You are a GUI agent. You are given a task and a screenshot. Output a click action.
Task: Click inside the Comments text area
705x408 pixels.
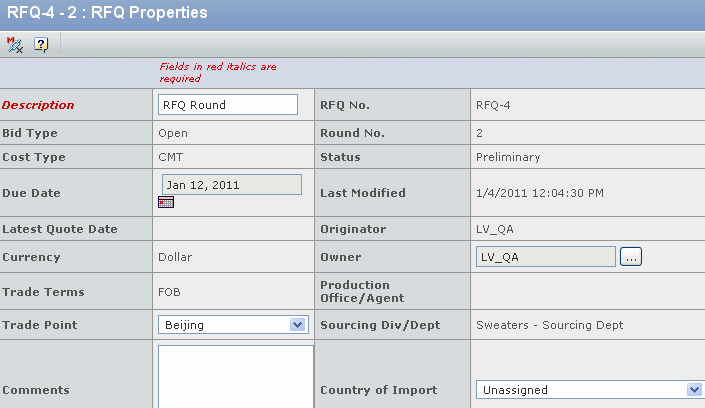pos(235,377)
